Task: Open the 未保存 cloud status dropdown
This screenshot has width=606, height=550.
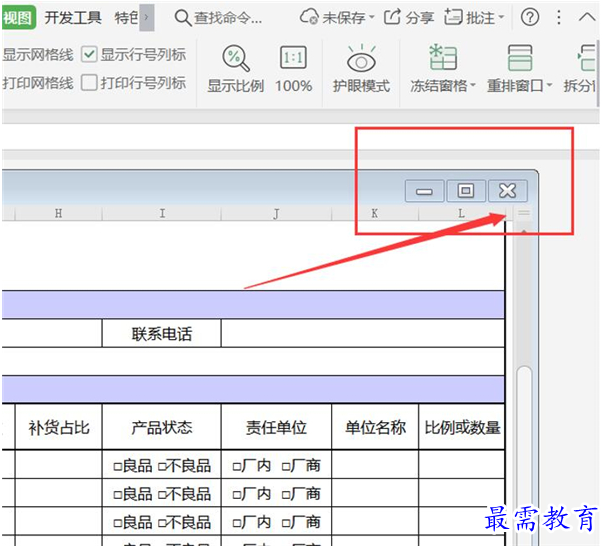Action: click(x=337, y=17)
